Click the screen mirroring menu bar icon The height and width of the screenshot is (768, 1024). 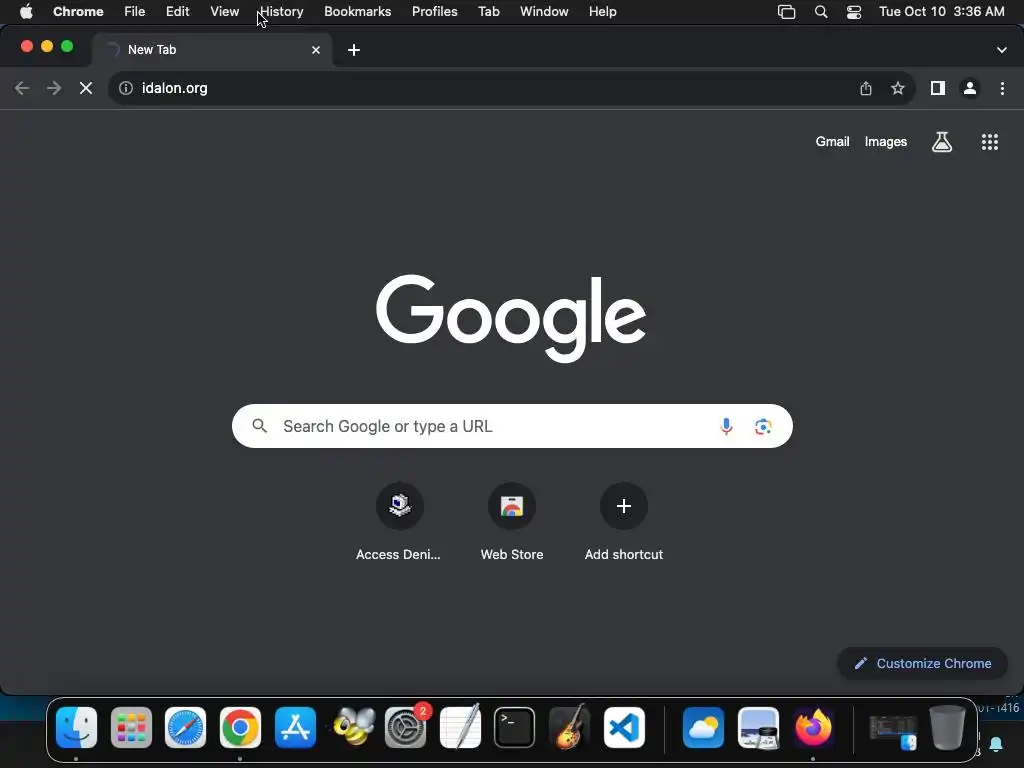coord(786,12)
